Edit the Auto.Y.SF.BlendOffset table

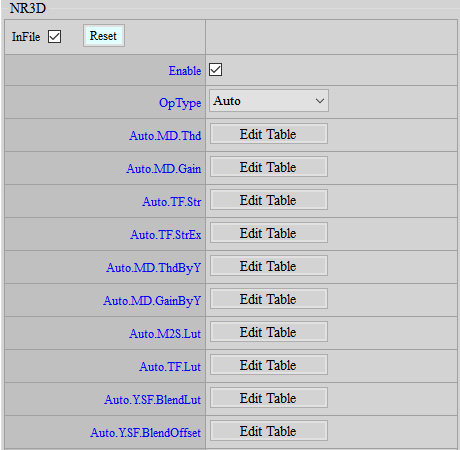tap(269, 431)
